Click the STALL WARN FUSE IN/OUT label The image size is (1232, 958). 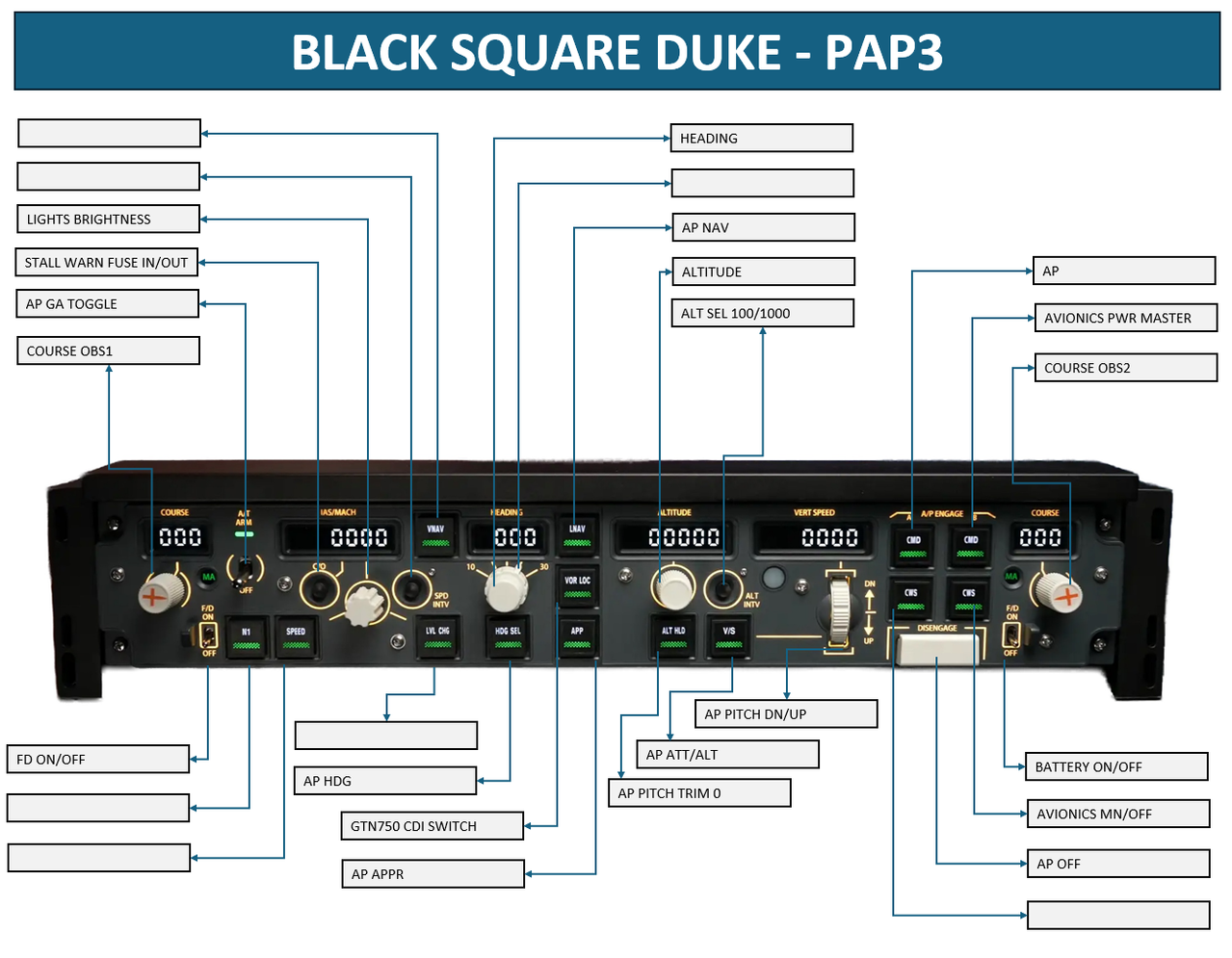click(x=107, y=262)
